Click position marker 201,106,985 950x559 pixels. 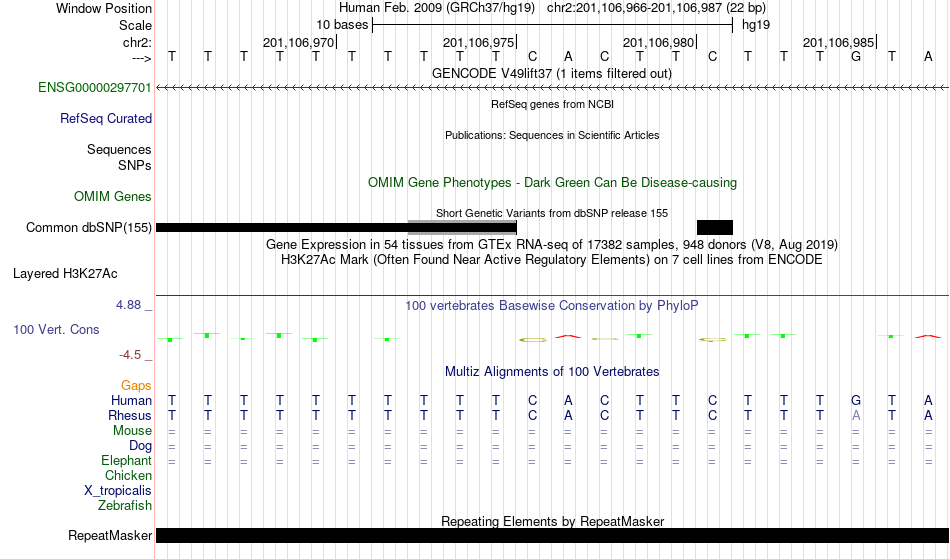pyautogui.click(x=839, y=42)
